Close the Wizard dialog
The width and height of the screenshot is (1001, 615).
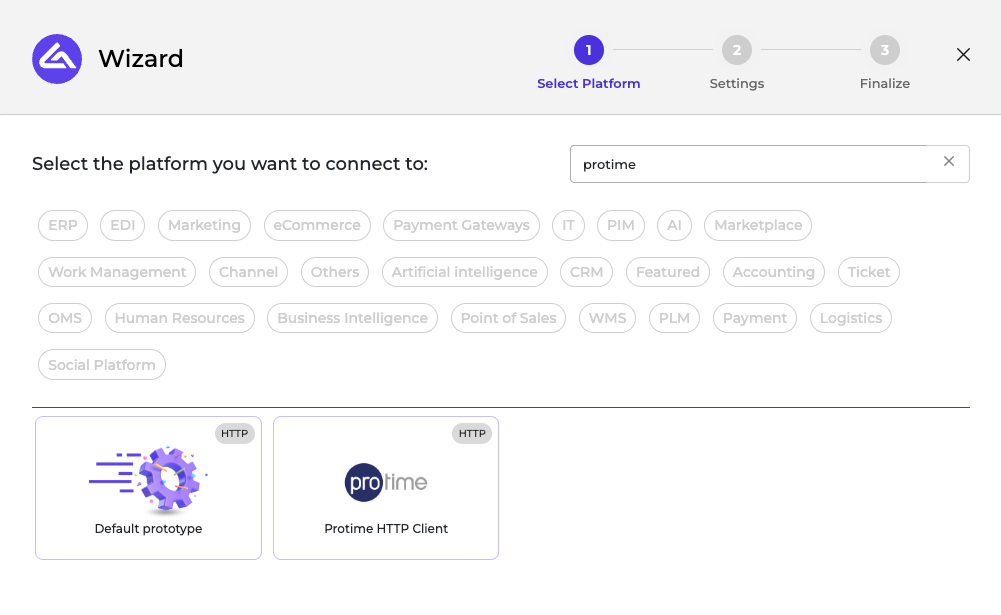pos(963,55)
